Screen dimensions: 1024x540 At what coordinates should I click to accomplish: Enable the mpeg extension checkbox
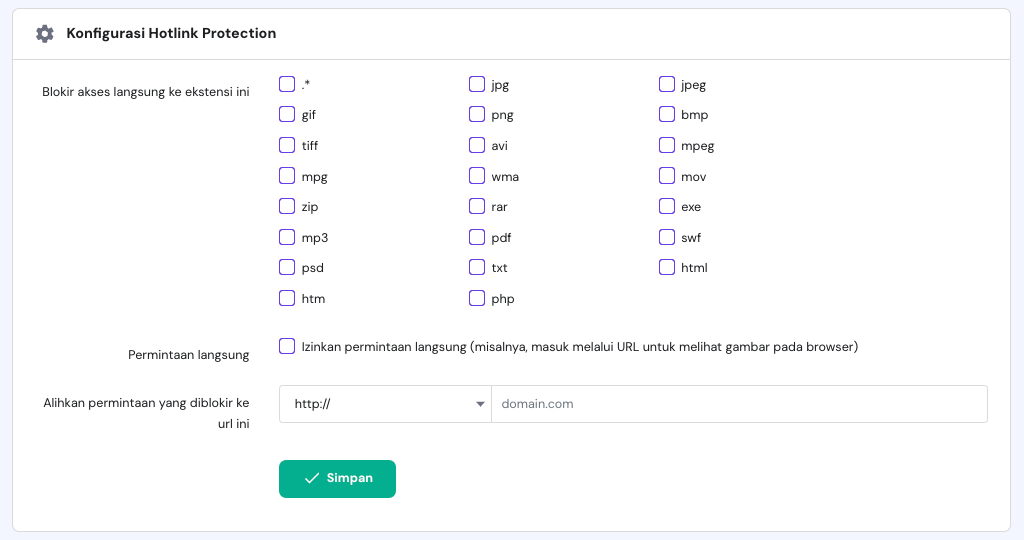coord(667,145)
